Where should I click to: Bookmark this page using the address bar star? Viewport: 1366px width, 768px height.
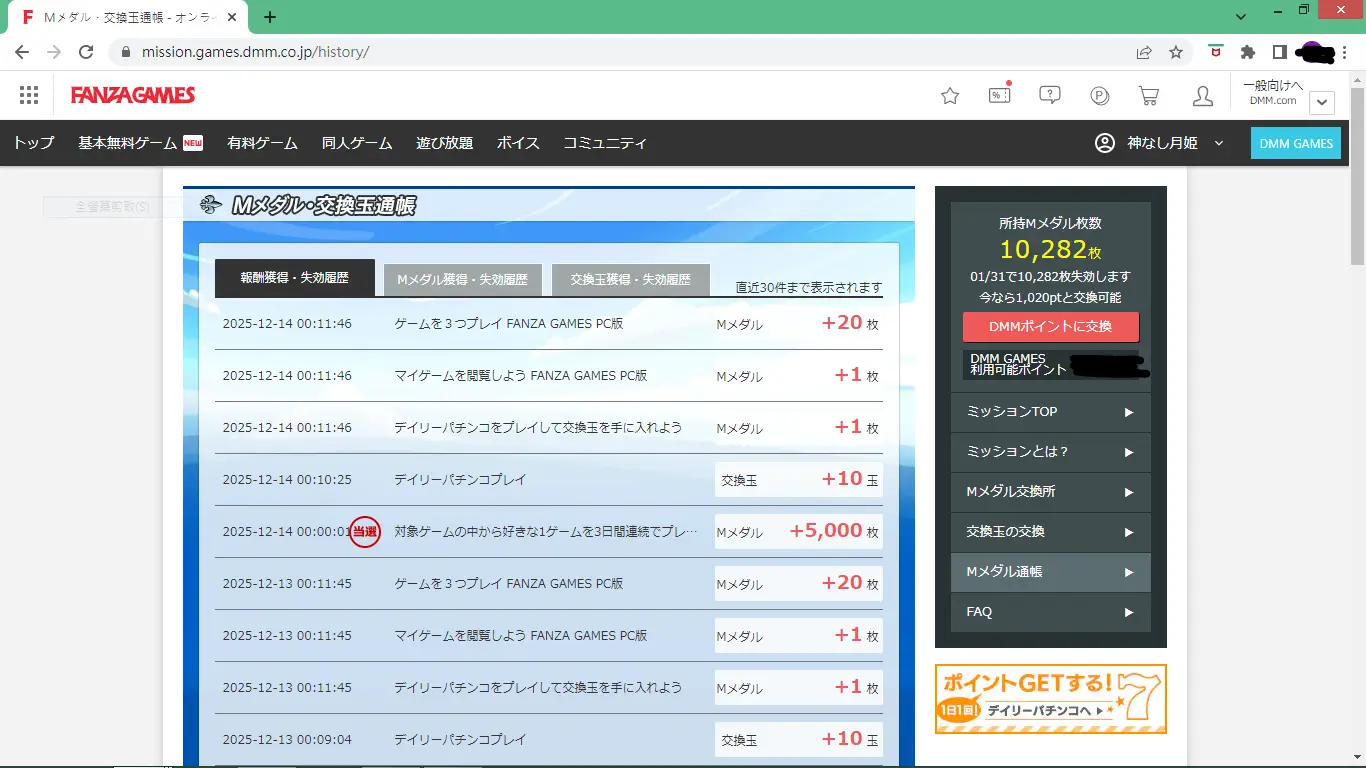pos(1176,52)
